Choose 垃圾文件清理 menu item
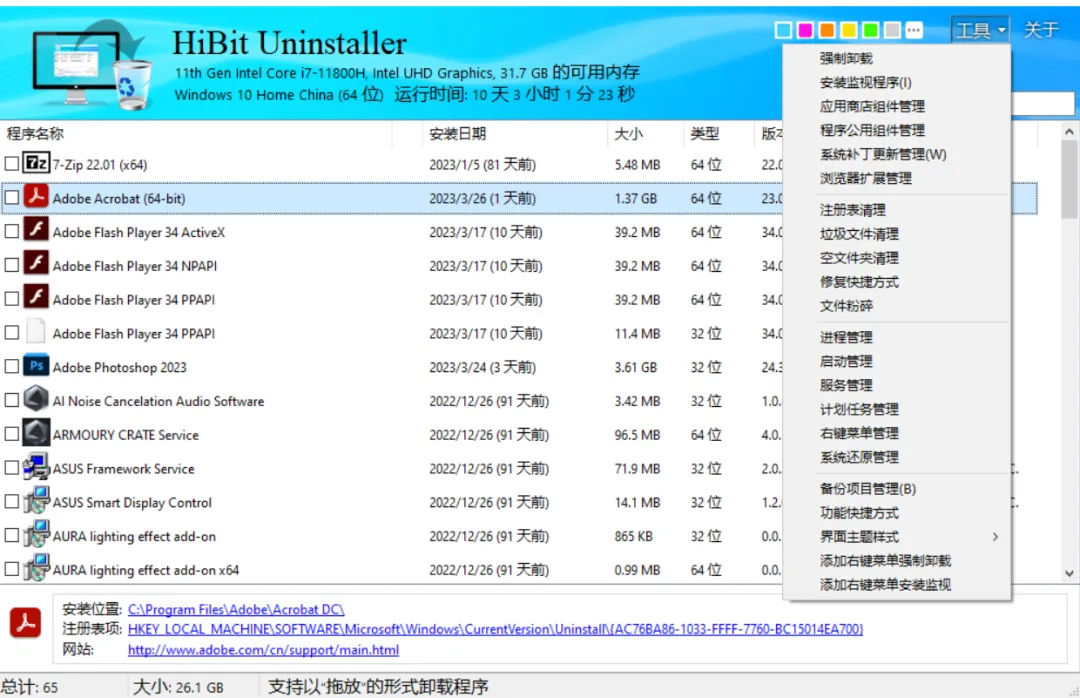1080x698 pixels. (897, 234)
